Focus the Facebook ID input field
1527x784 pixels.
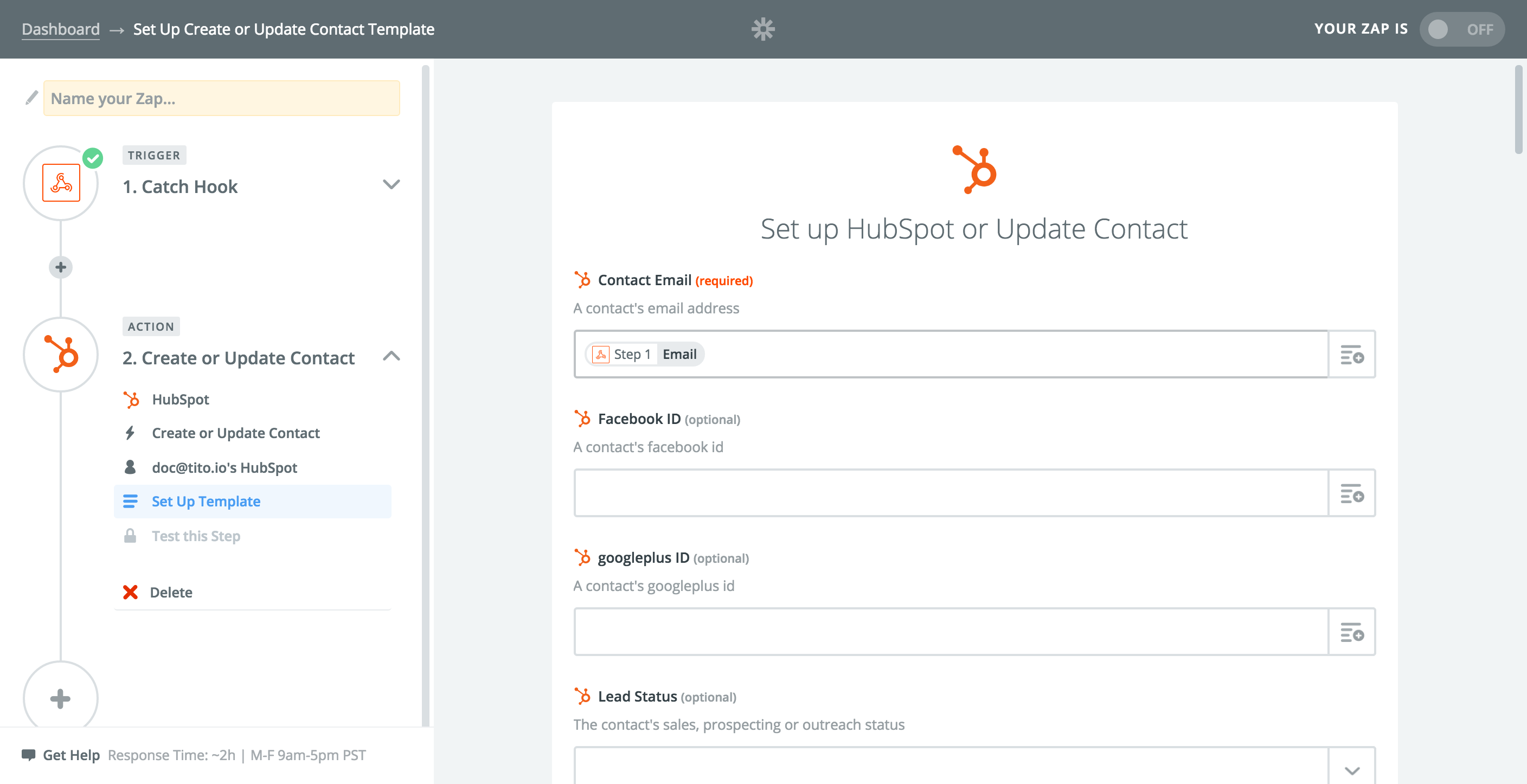(x=952, y=493)
